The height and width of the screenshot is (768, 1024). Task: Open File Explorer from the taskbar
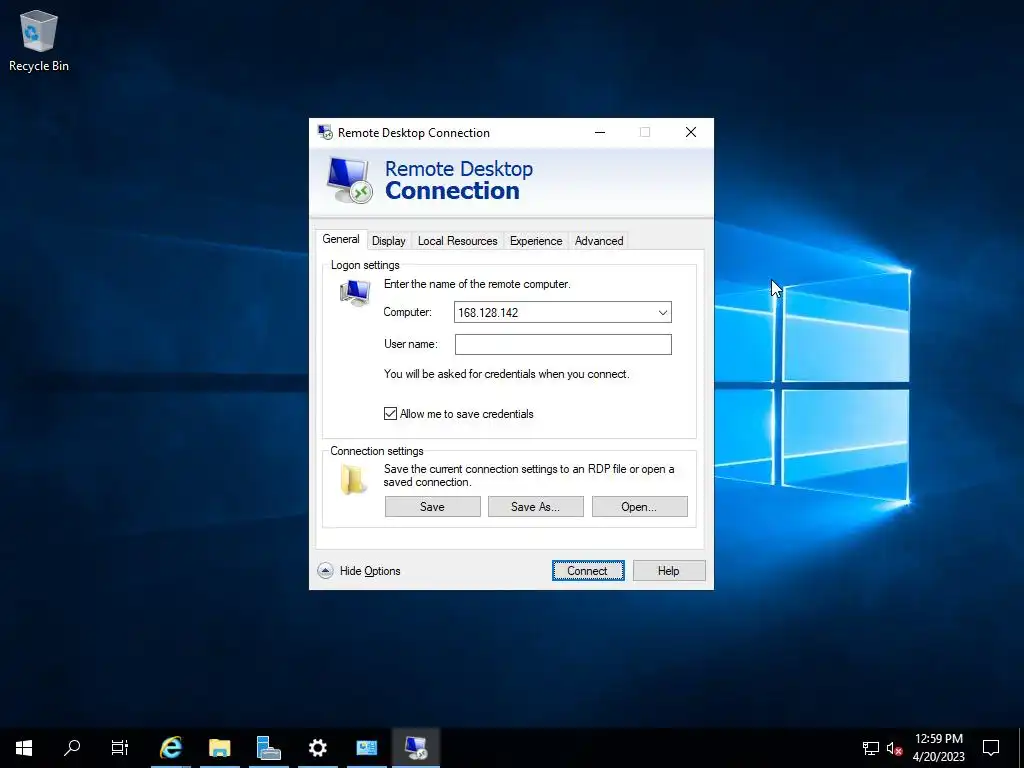coord(219,748)
